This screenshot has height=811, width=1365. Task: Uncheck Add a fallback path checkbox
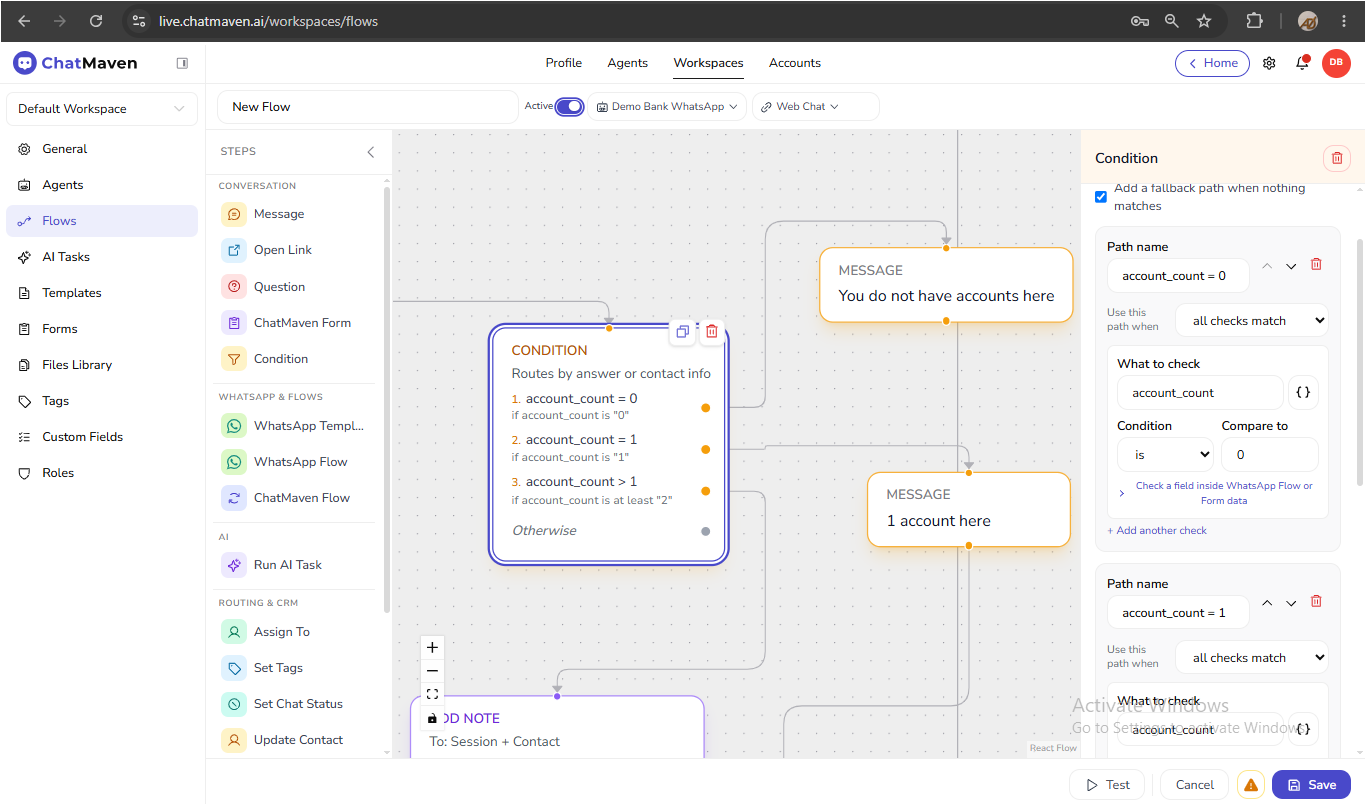(1101, 196)
